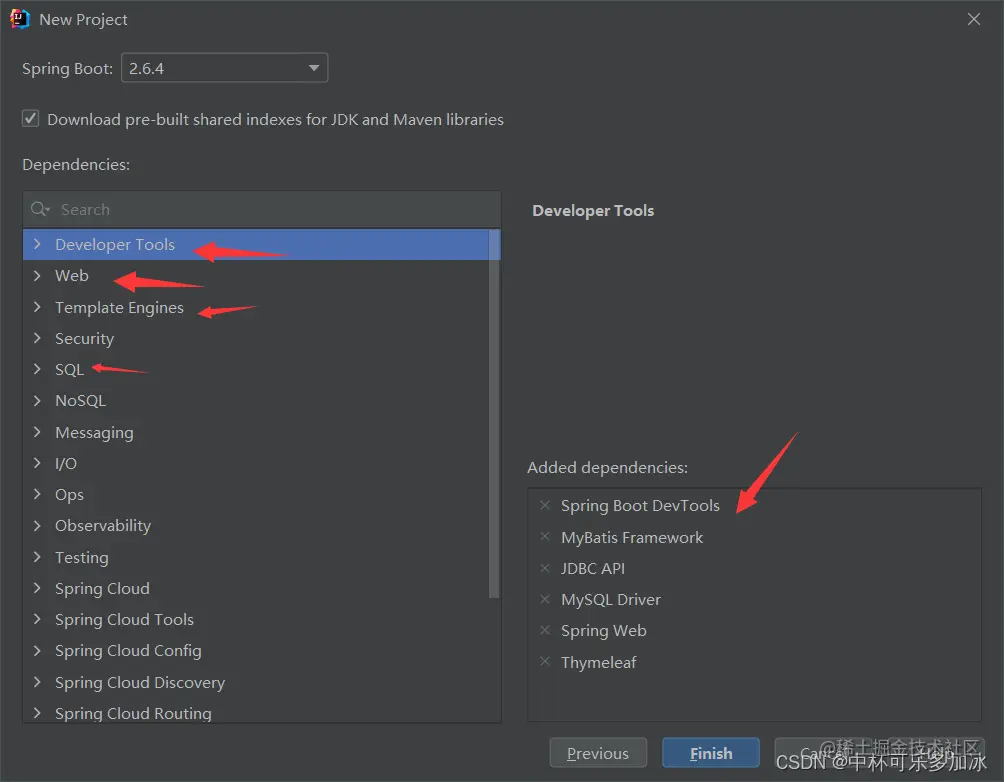This screenshot has height=782, width=1004.
Task: Select the Web tree row
Action: [x=255, y=275]
